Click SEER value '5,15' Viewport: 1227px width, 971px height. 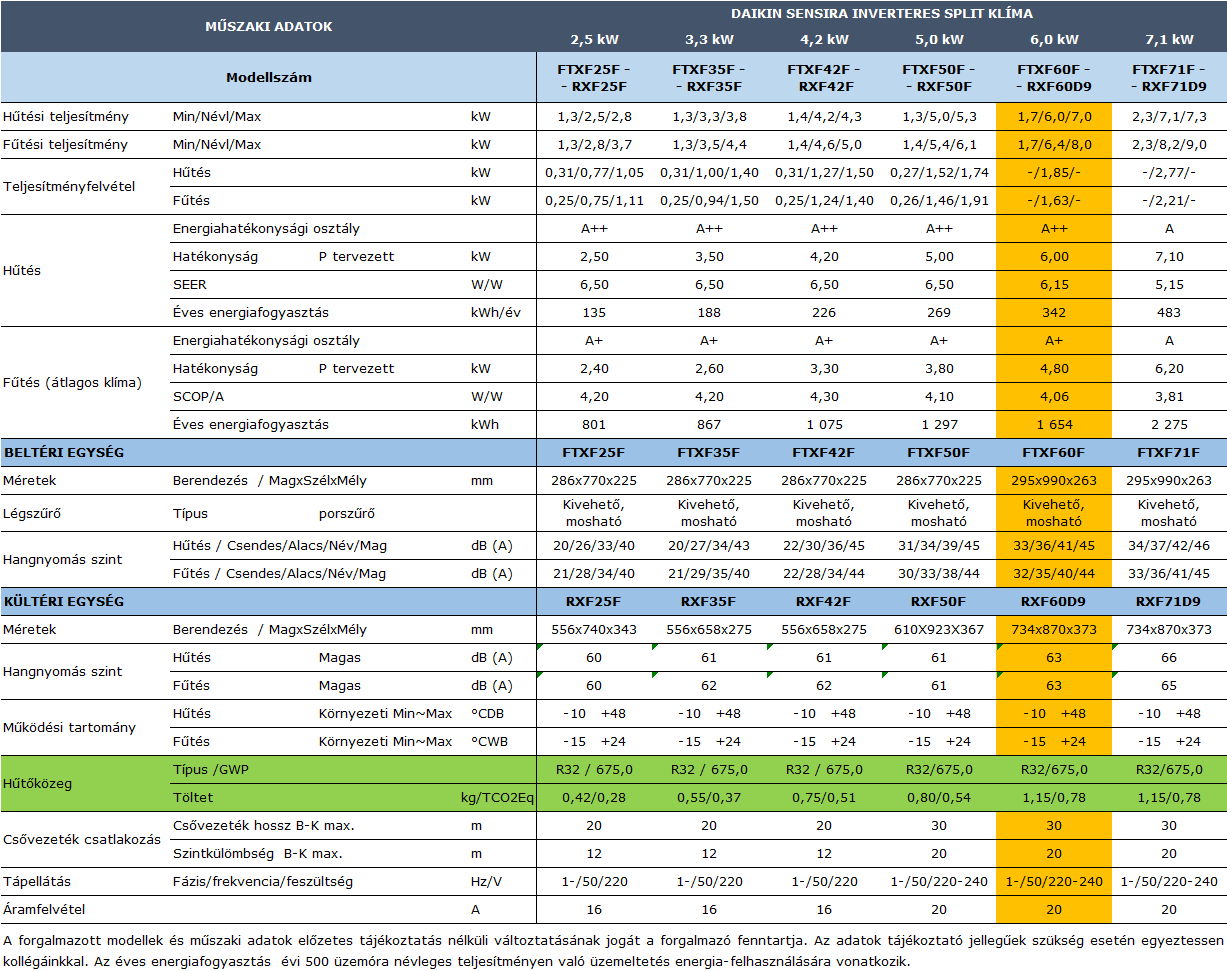tap(1169, 284)
